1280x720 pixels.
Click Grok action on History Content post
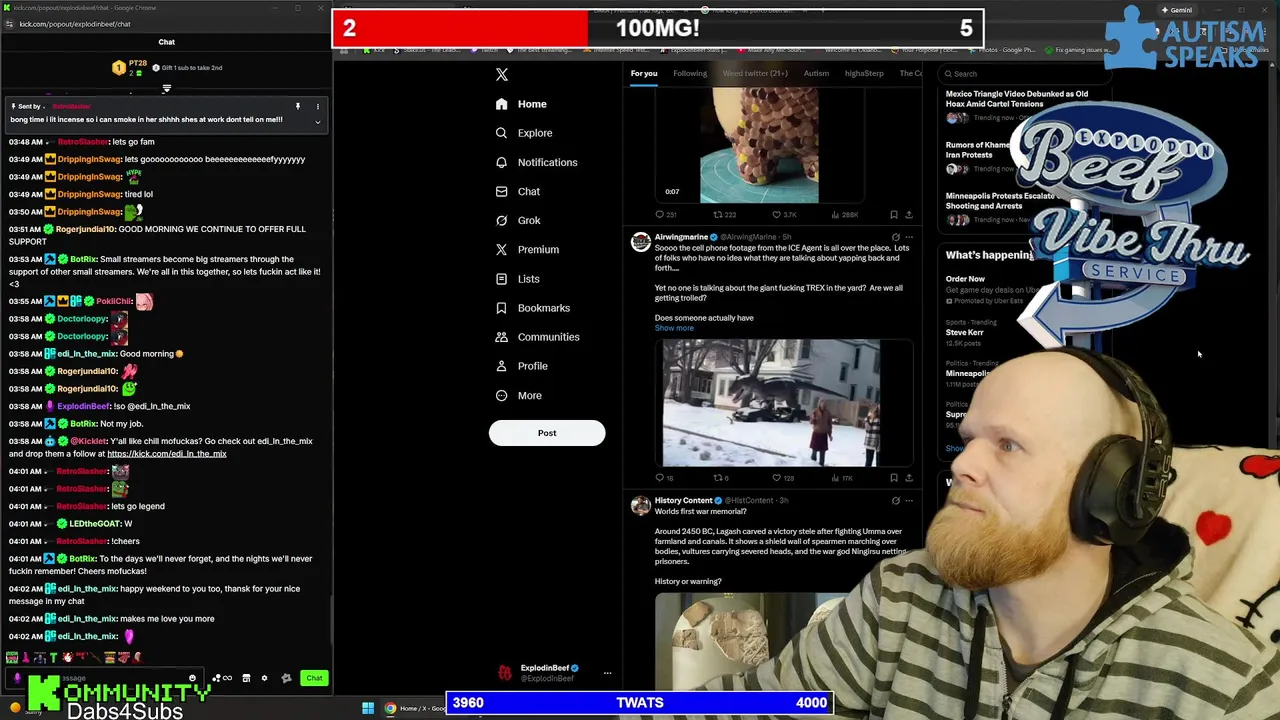[895, 500]
